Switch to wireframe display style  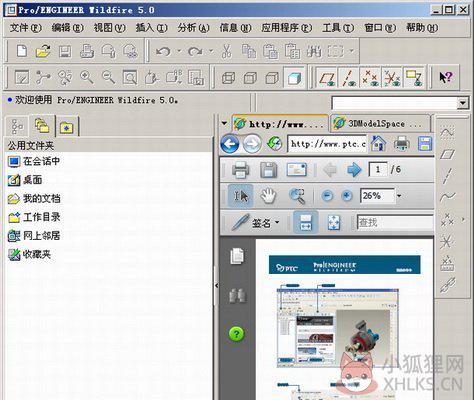[228, 78]
